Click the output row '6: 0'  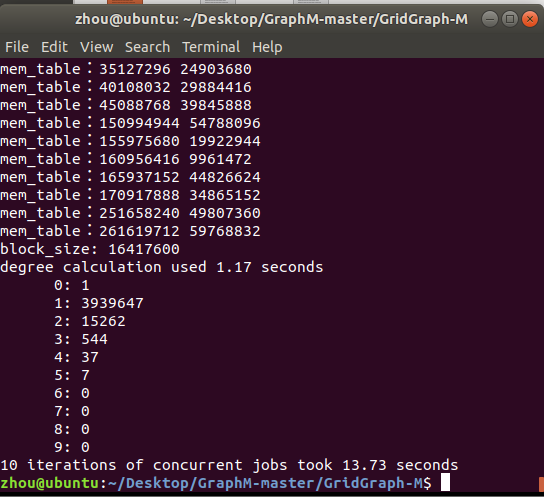(72, 394)
